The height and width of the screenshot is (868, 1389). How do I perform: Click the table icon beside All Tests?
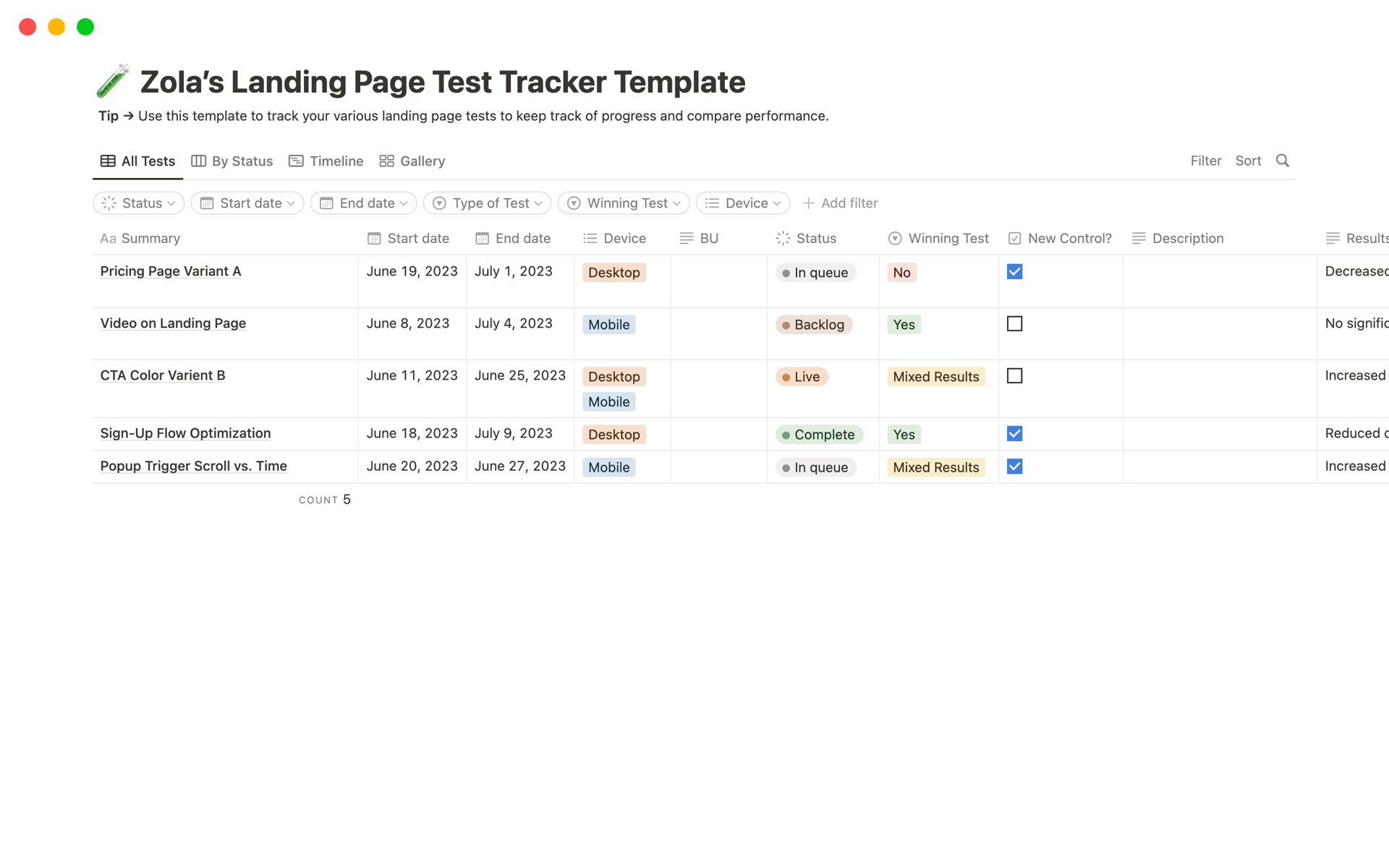coord(107,161)
